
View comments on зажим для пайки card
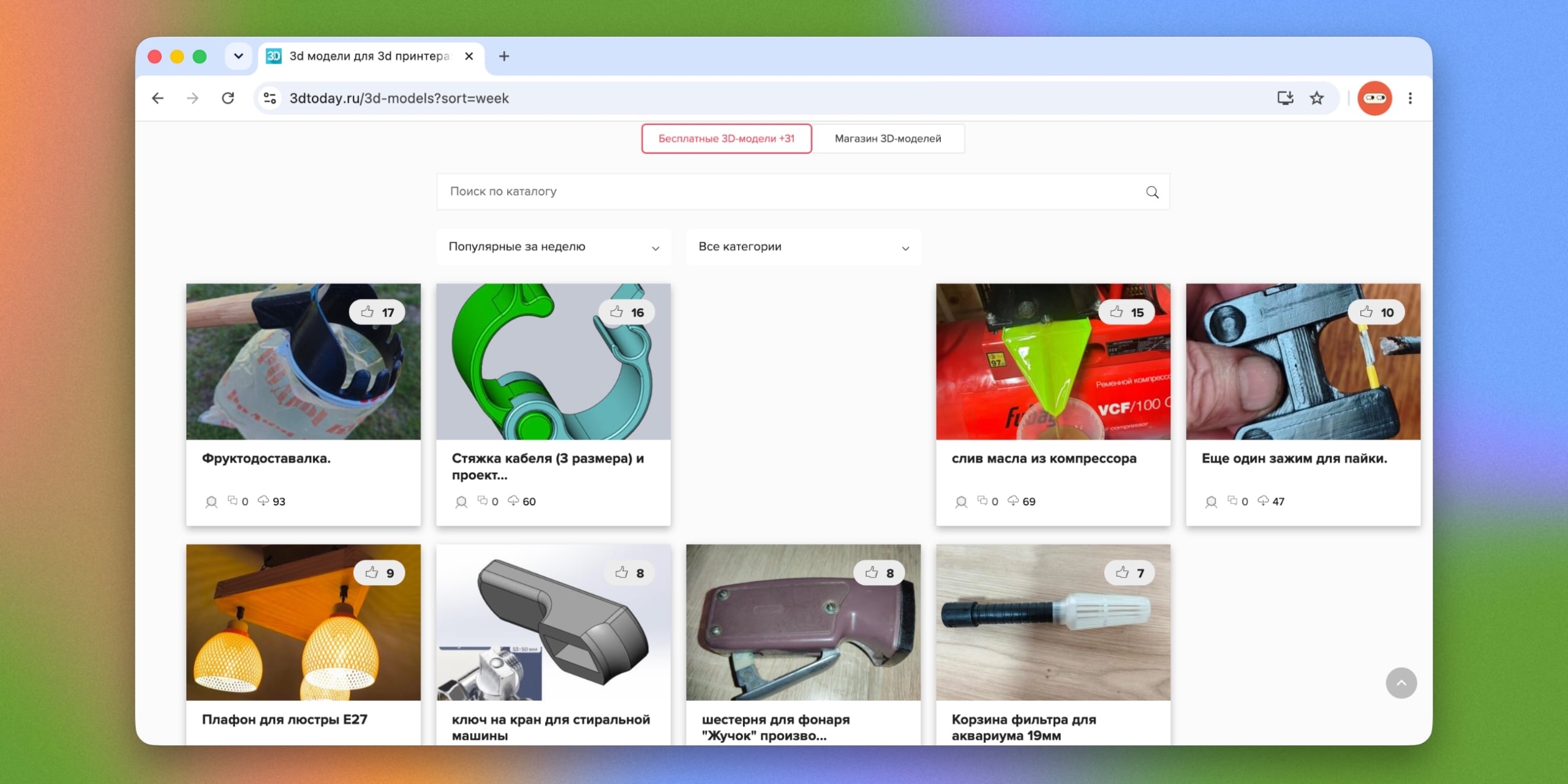pyautogui.click(x=1238, y=501)
